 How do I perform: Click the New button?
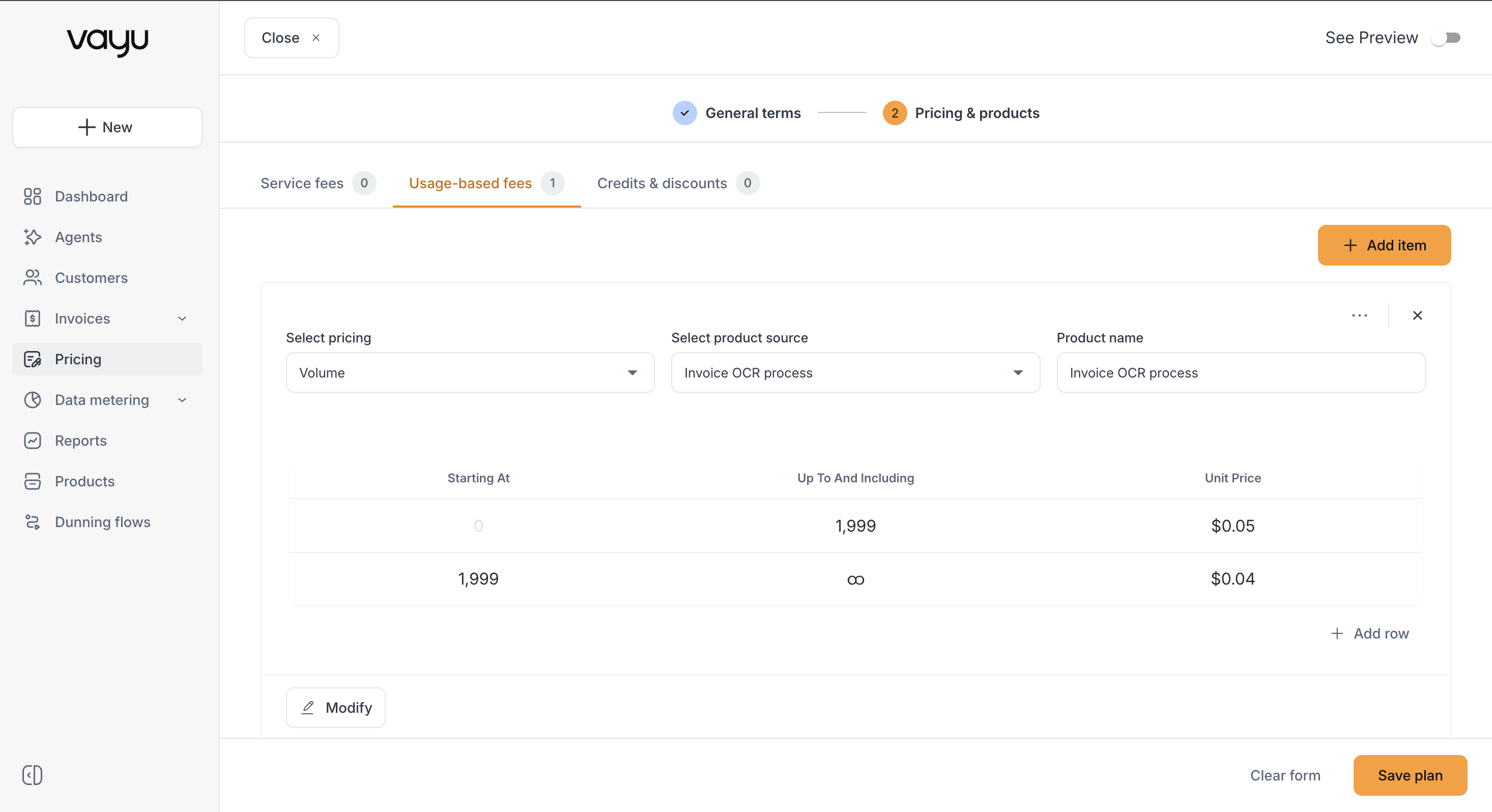(x=107, y=127)
